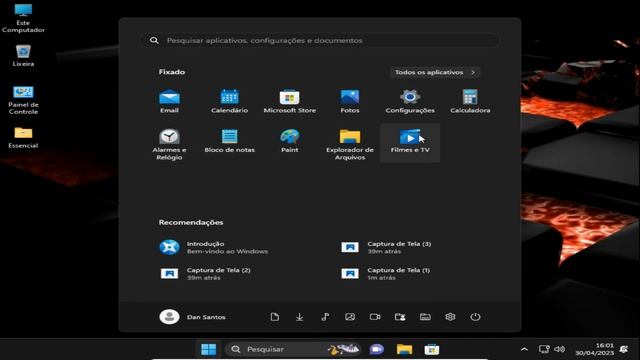
Task: Launch Bloco de notas
Action: (229, 141)
